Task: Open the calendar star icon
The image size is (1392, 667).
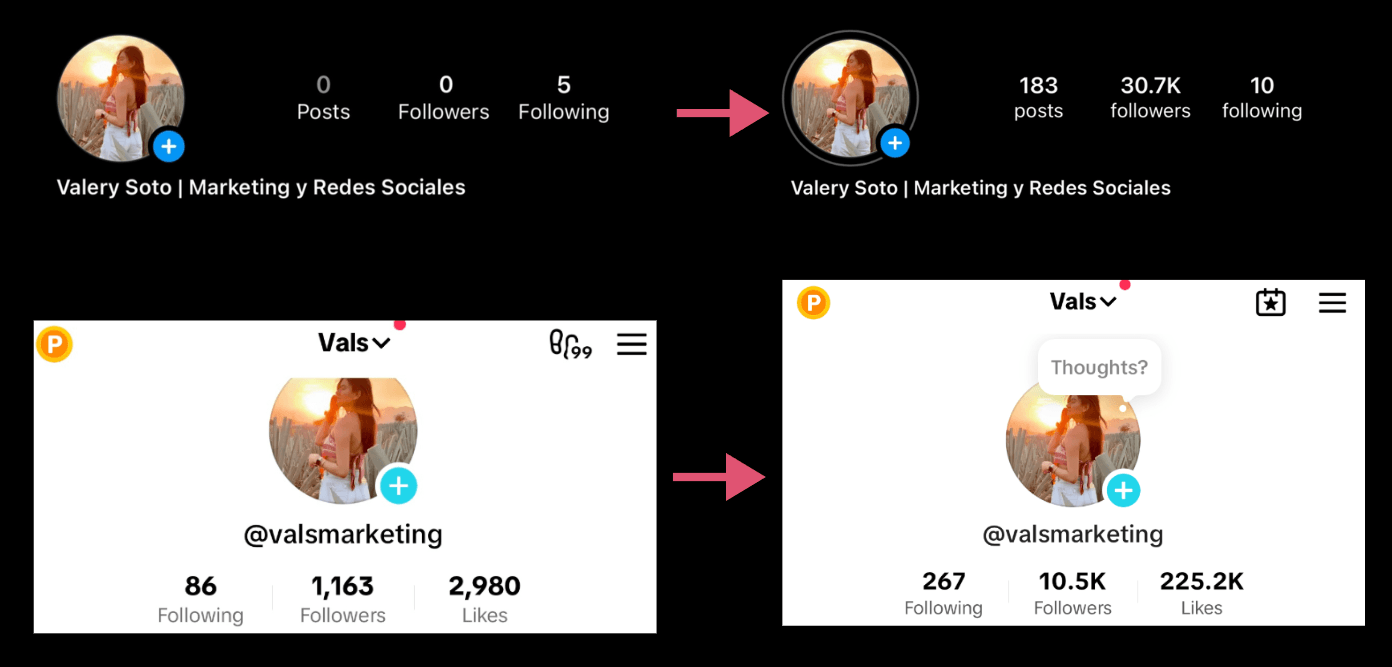Action: (x=1270, y=302)
